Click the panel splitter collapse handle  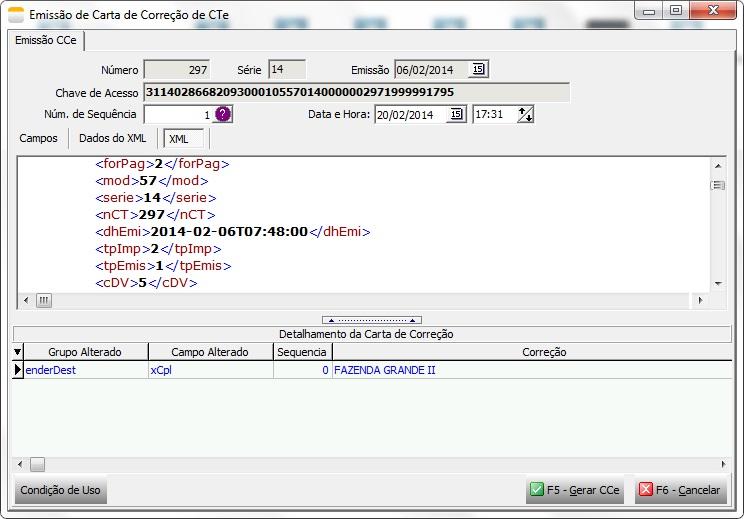tap(372, 320)
